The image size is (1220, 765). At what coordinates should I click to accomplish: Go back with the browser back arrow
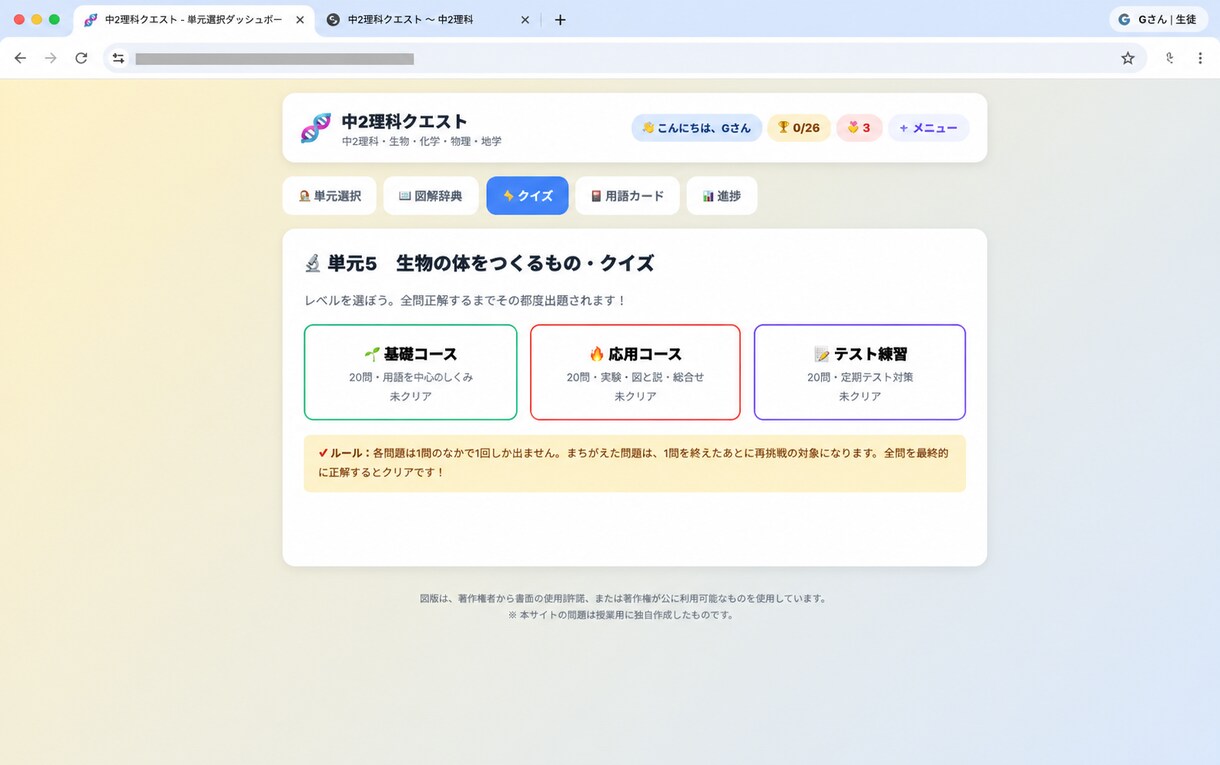pyautogui.click(x=20, y=58)
